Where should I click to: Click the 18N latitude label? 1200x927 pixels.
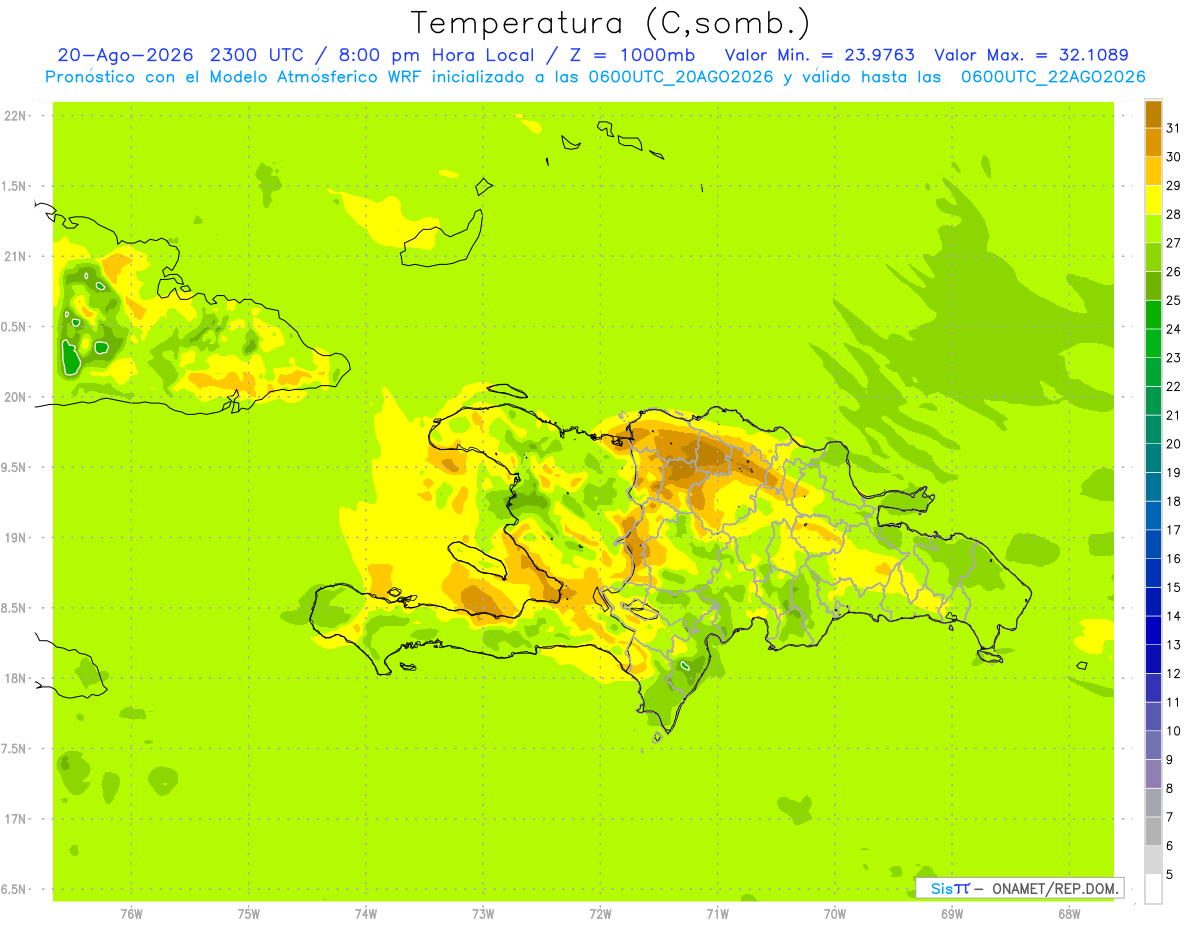coord(17,678)
